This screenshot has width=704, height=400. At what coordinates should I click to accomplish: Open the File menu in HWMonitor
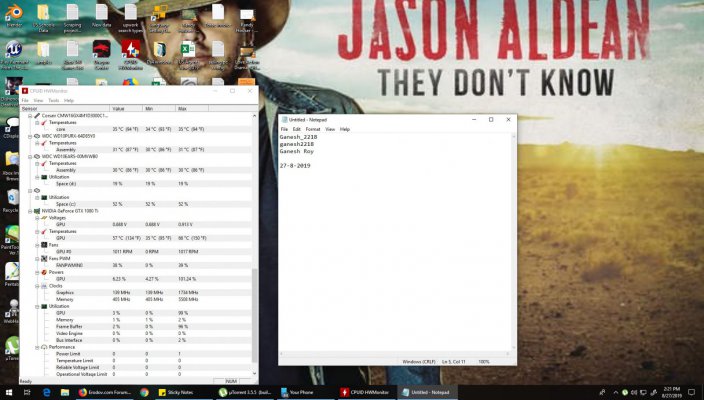(25, 101)
